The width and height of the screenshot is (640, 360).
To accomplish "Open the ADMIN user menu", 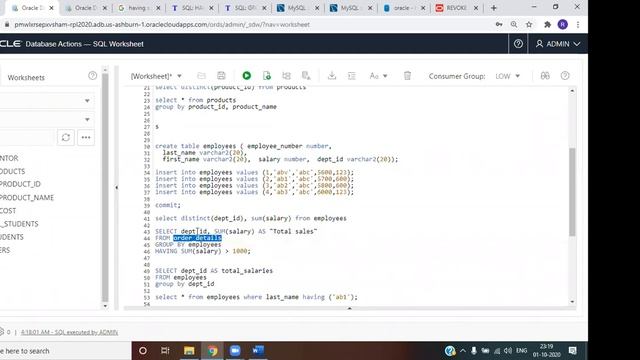I will click(558, 44).
